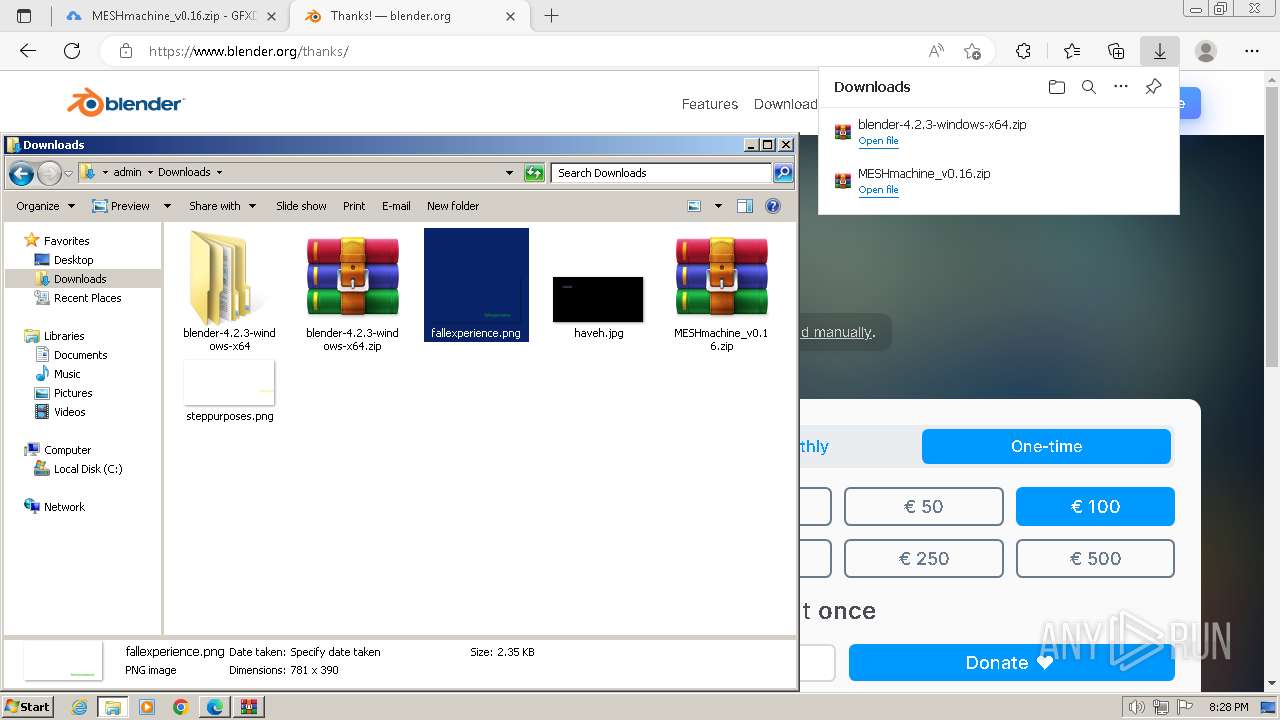Open the address bar previous locations dropdown
The width and height of the screenshot is (1280, 720).
pyautogui.click(x=509, y=173)
